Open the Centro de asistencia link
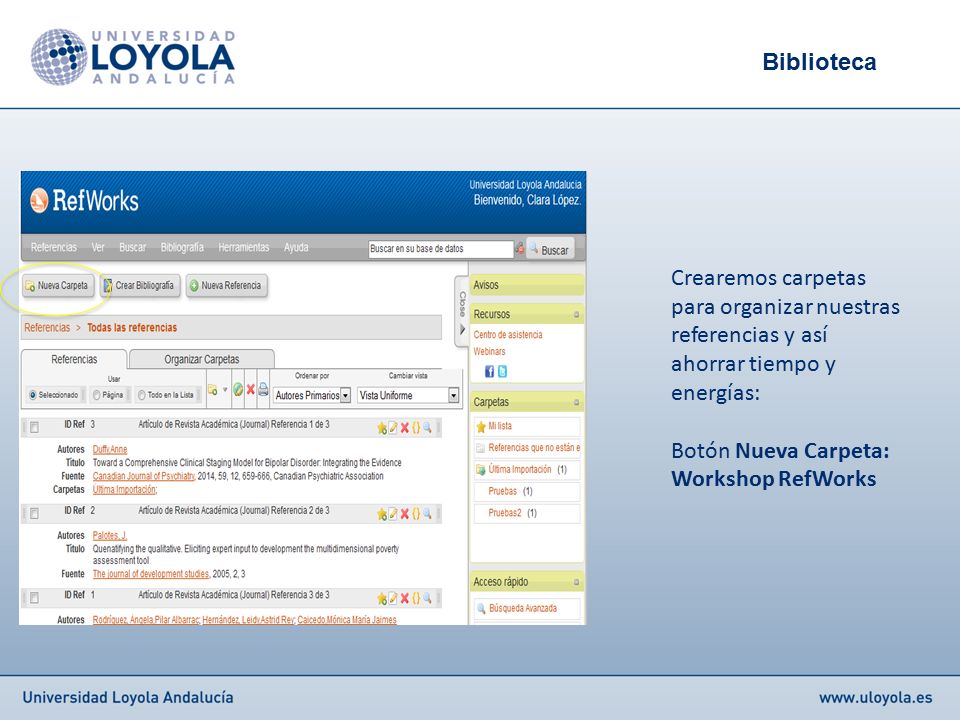The image size is (960, 720). (x=508, y=335)
